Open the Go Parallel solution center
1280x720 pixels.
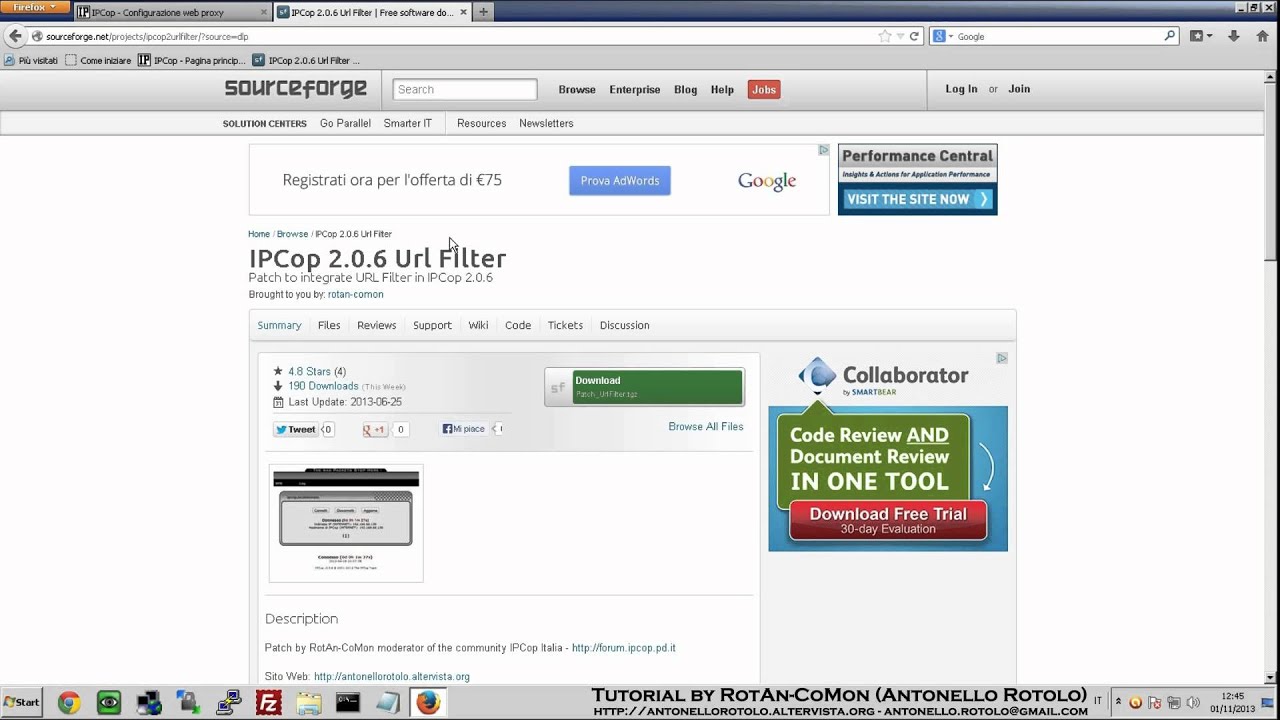click(x=345, y=123)
